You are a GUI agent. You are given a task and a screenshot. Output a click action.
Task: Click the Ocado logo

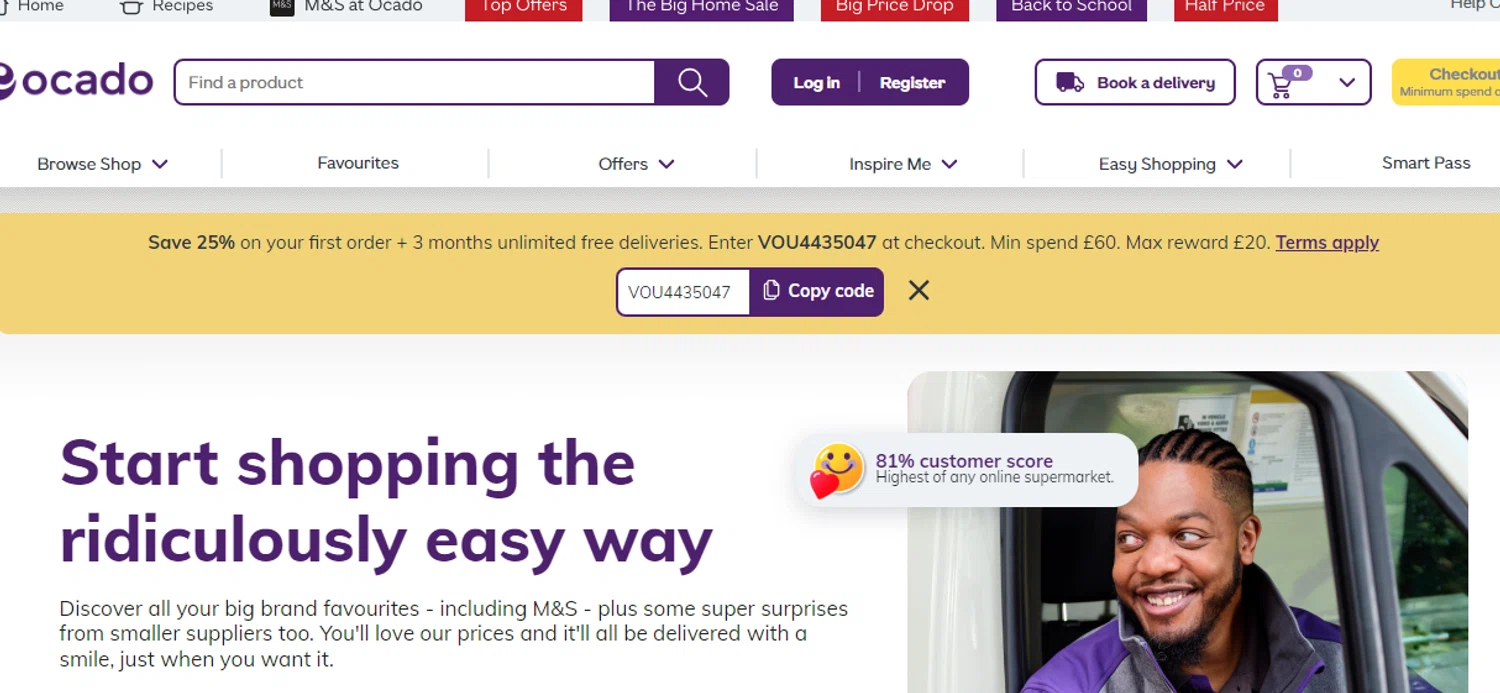coord(76,81)
